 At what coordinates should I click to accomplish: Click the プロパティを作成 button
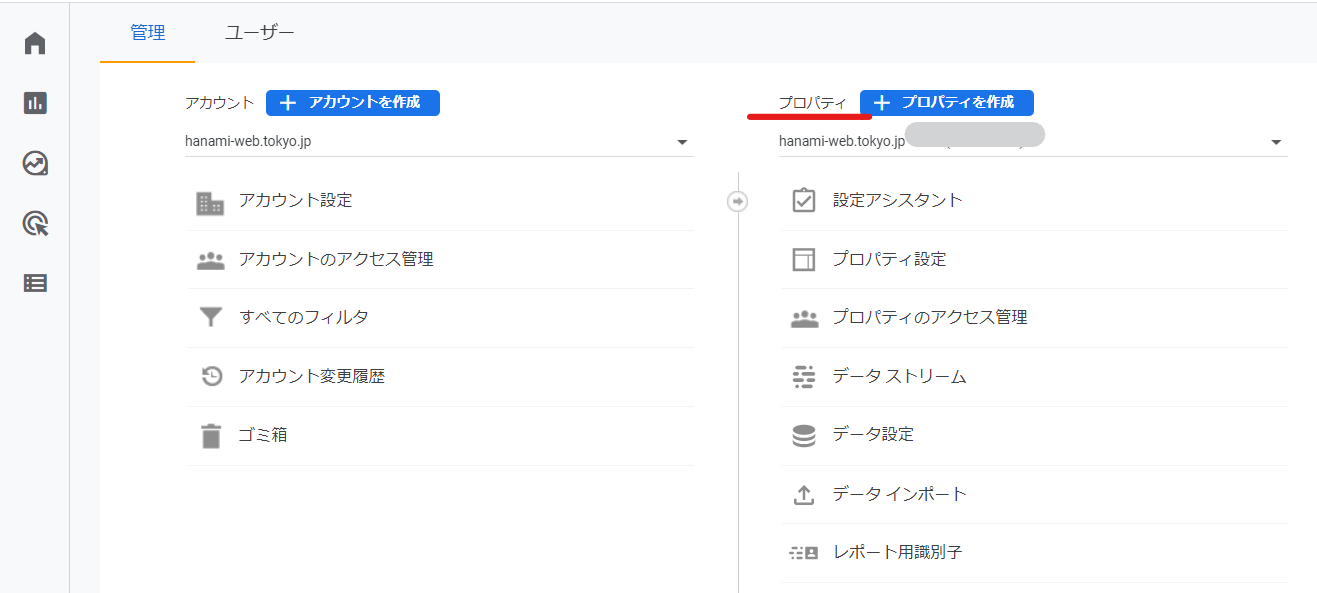[x=946, y=102]
